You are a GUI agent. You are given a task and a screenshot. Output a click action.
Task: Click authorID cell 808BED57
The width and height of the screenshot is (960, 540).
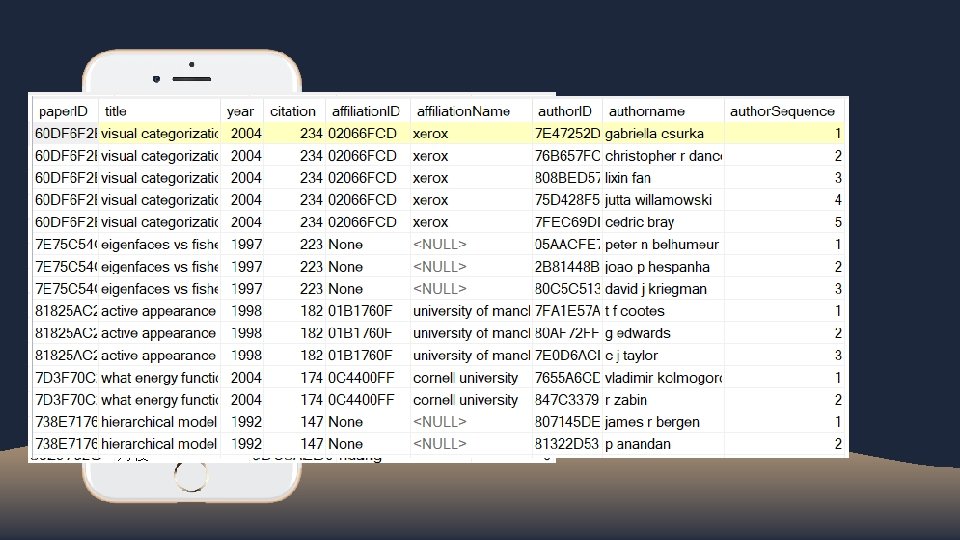[568, 178]
